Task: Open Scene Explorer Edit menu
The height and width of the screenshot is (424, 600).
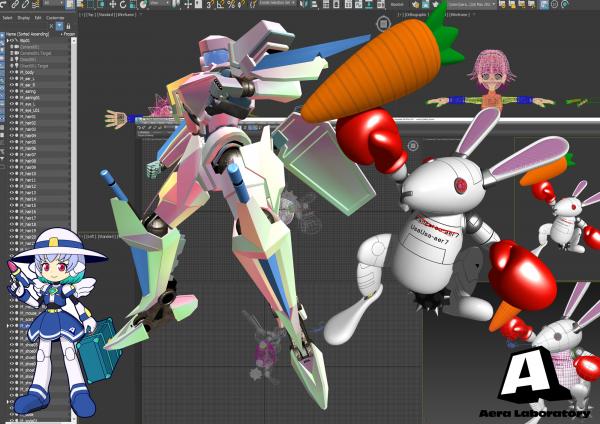Action: click(x=38, y=18)
